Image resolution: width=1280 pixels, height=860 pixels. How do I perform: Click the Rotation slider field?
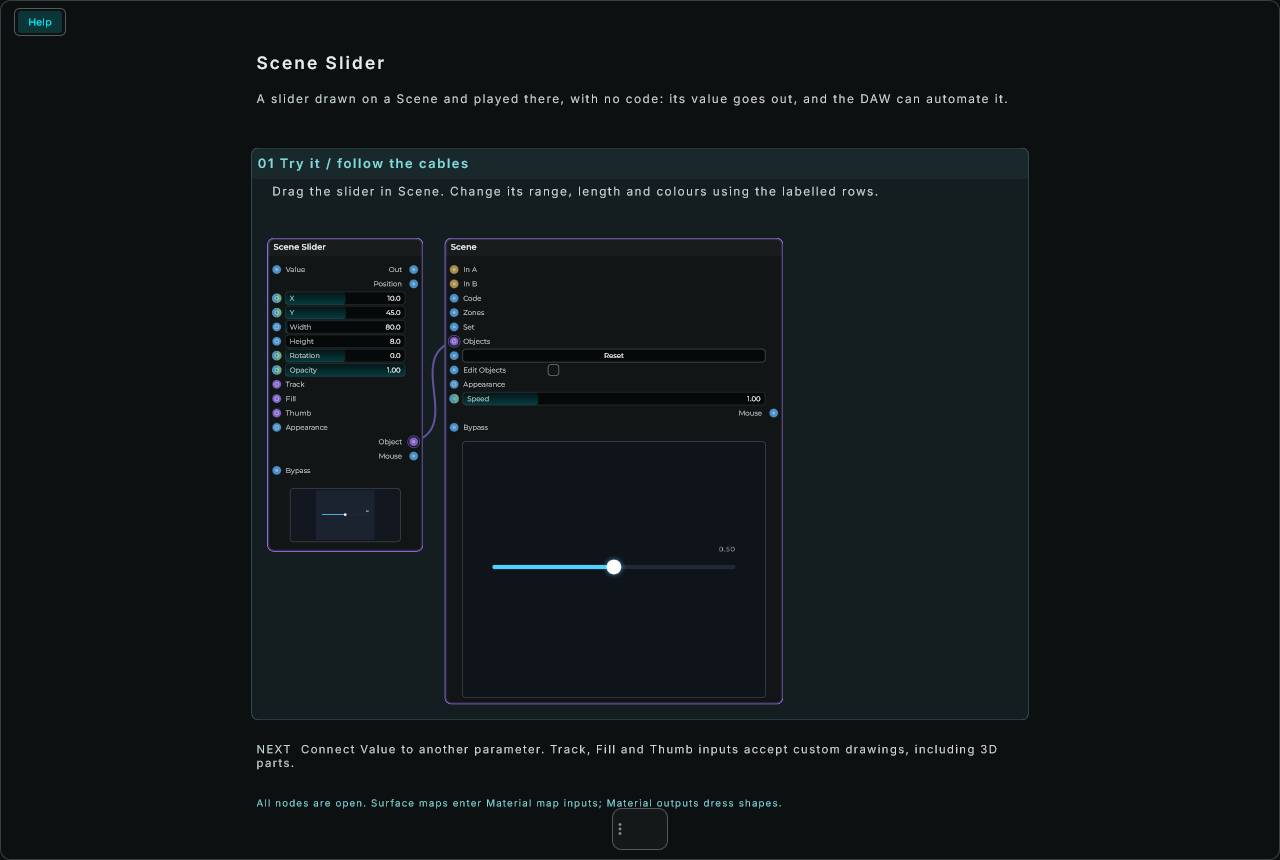point(345,356)
